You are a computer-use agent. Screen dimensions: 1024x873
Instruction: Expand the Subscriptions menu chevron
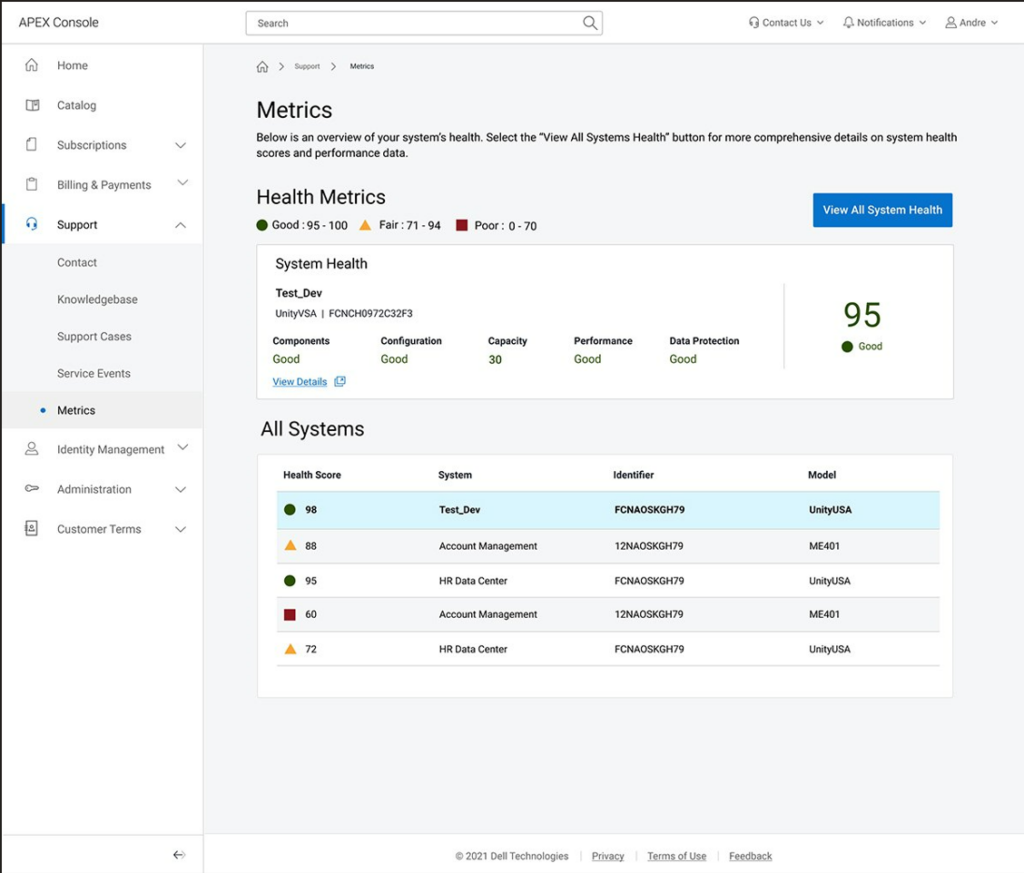click(181, 145)
